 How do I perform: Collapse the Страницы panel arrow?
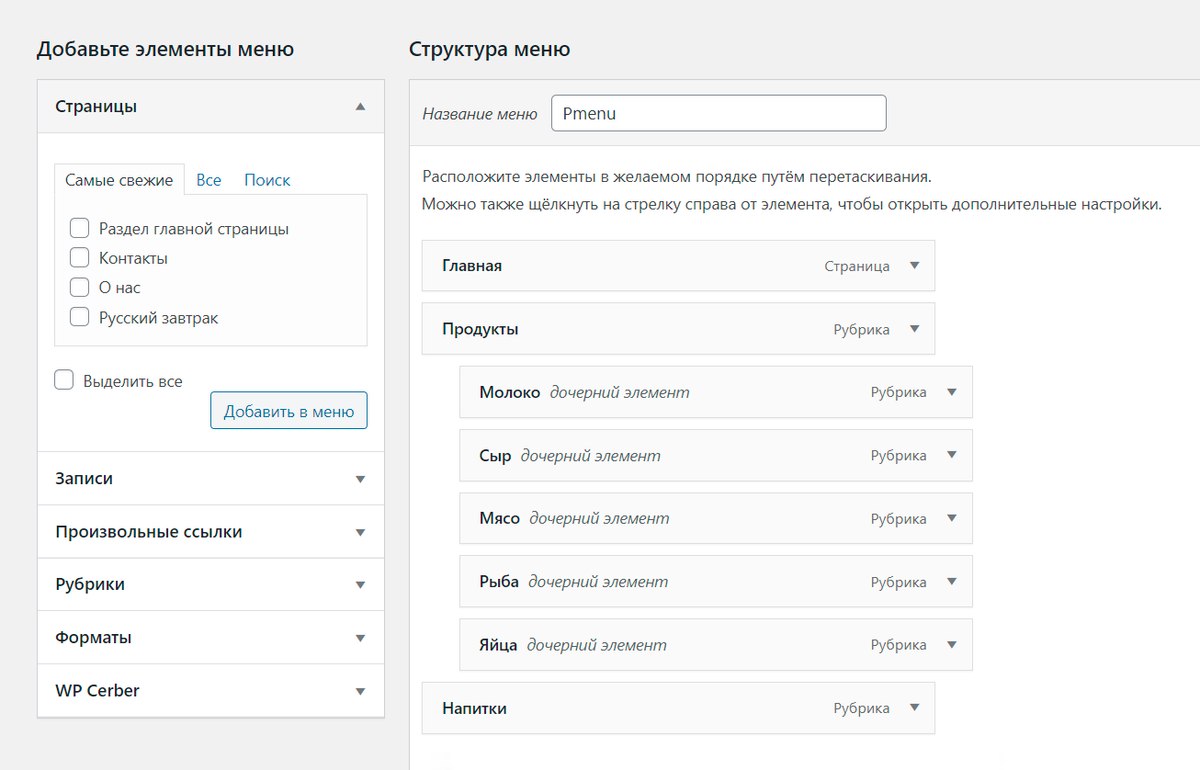361,106
